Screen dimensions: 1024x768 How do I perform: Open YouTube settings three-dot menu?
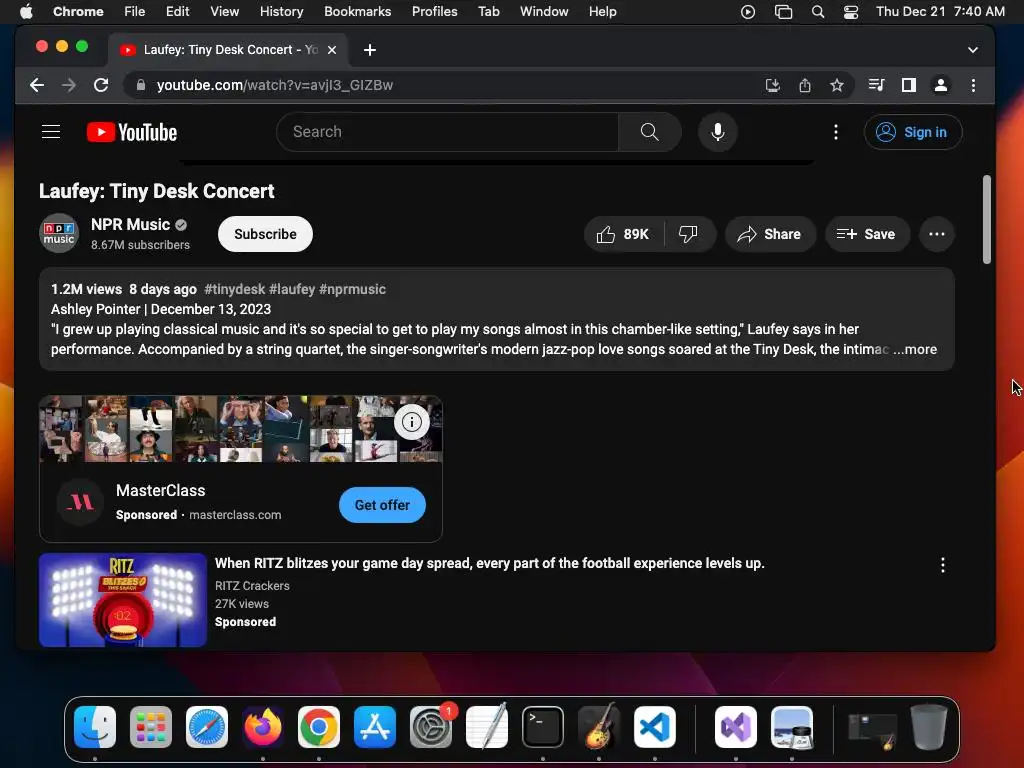click(x=836, y=132)
